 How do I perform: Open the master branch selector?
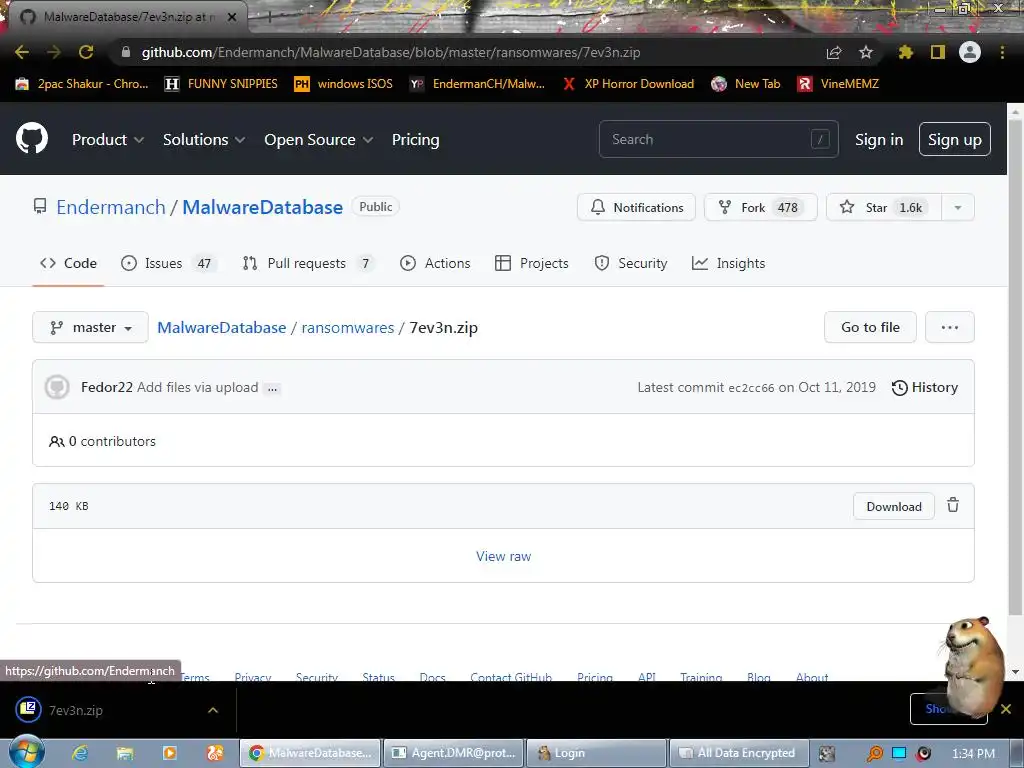pyautogui.click(x=90, y=327)
